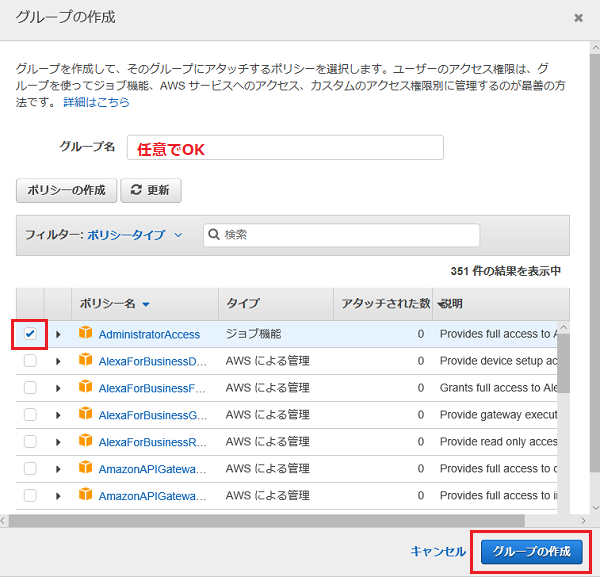Expand the AmazonAPIGateway row above the last row
Image resolution: width=600 pixels, height=577 pixels.
click(58, 469)
